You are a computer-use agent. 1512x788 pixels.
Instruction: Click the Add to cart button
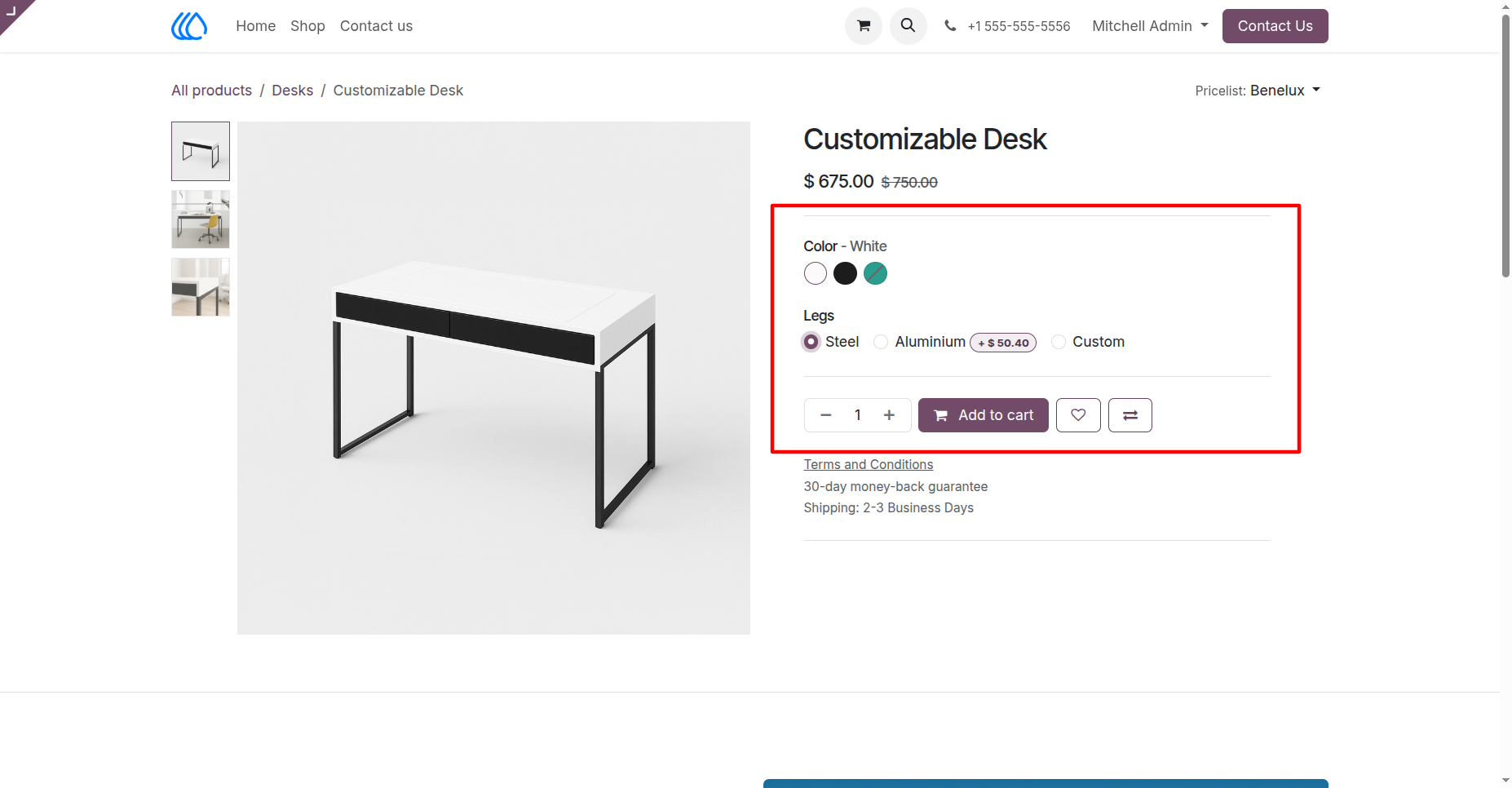(x=984, y=415)
